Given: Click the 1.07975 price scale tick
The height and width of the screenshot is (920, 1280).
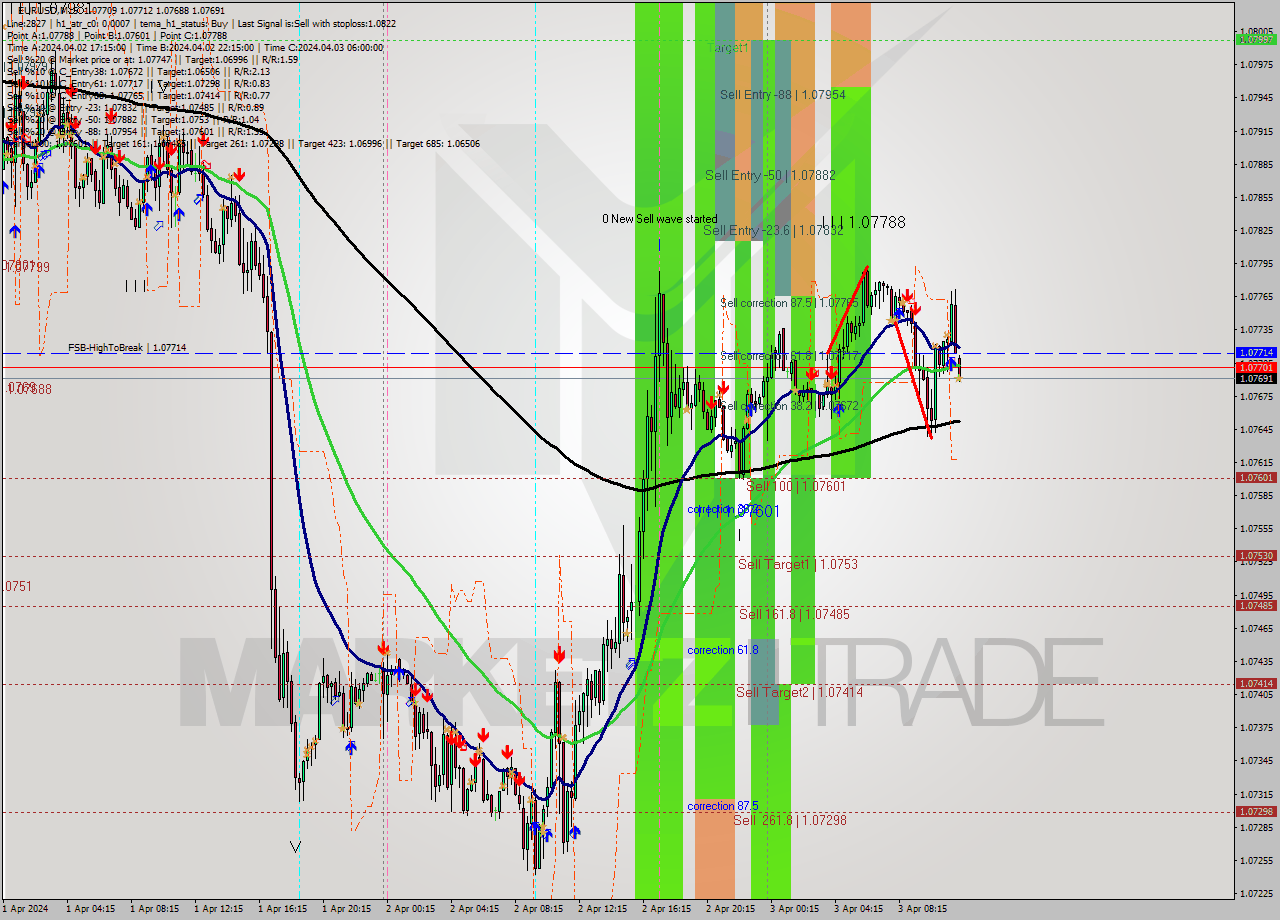Looking at the screenshot, I should click(x=1256, y=65).
